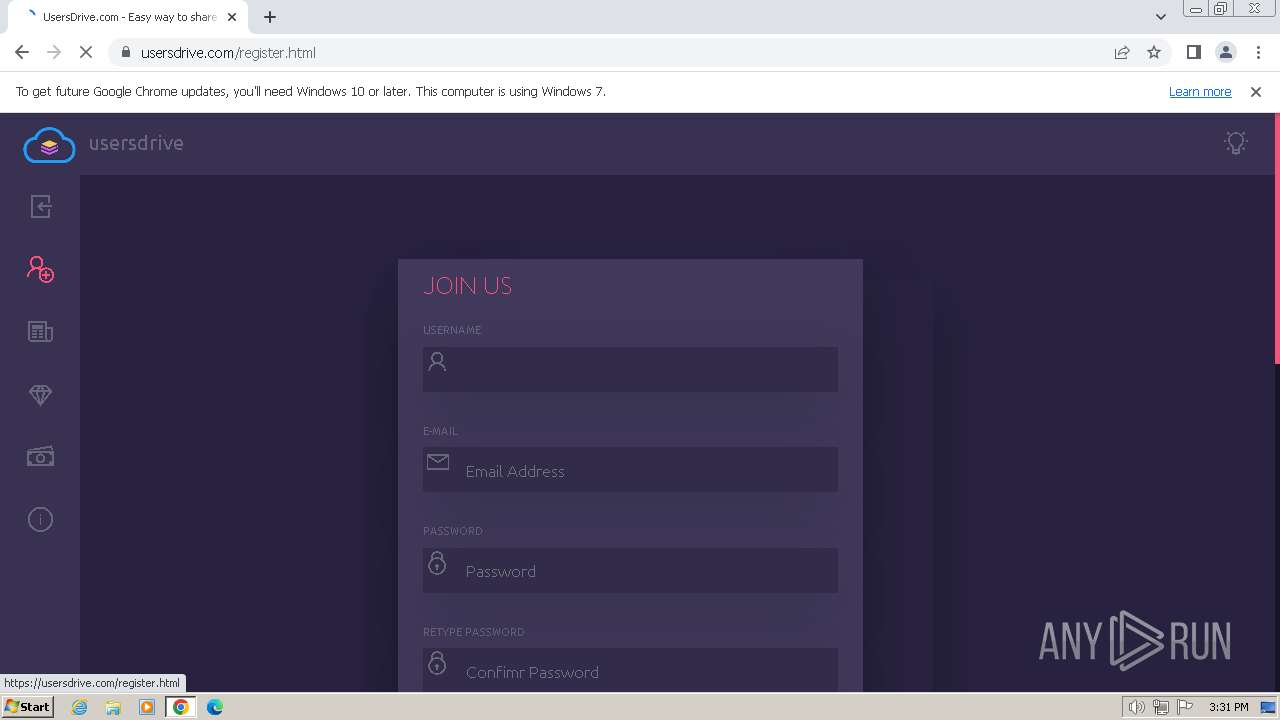Stop loading the page
1280x720 pixels.
86,53
